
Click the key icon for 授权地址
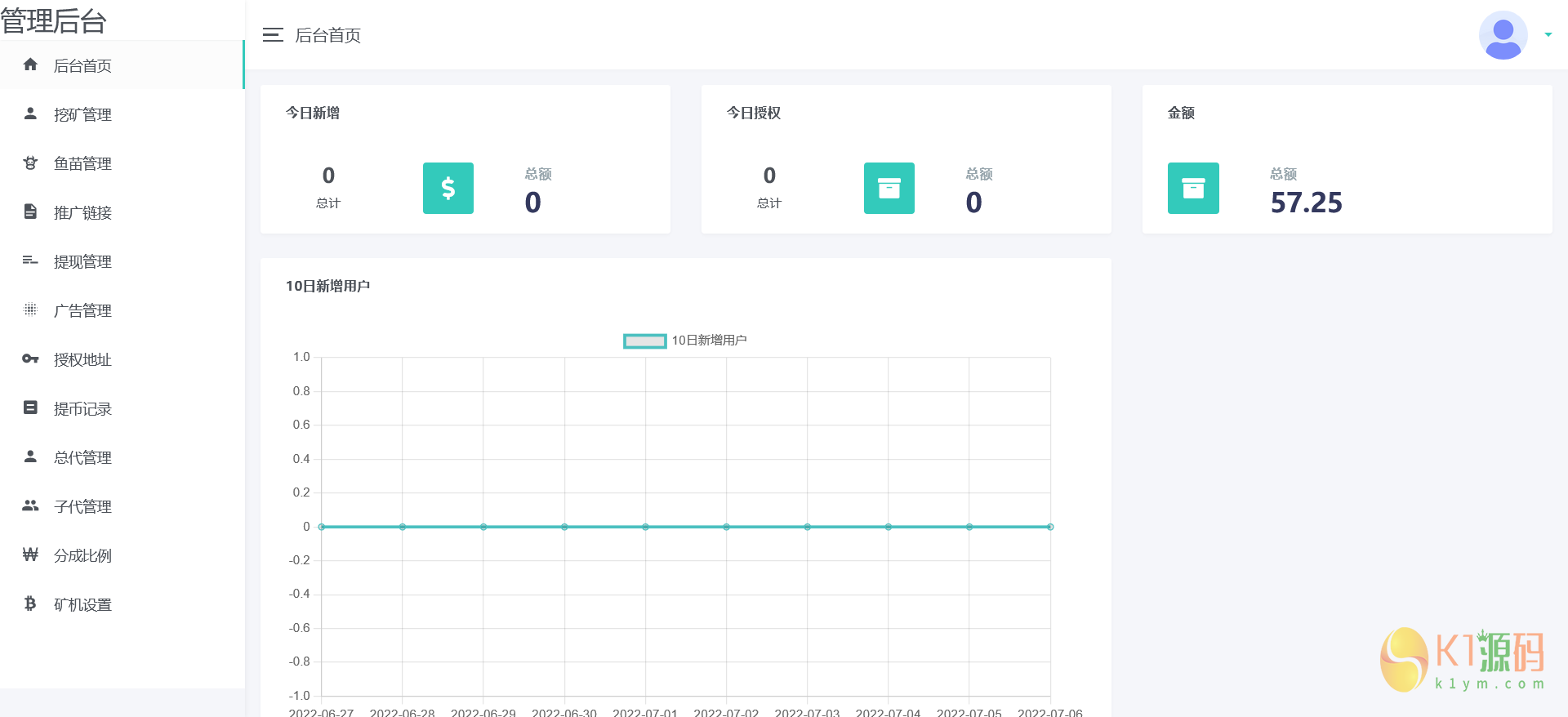30,358
